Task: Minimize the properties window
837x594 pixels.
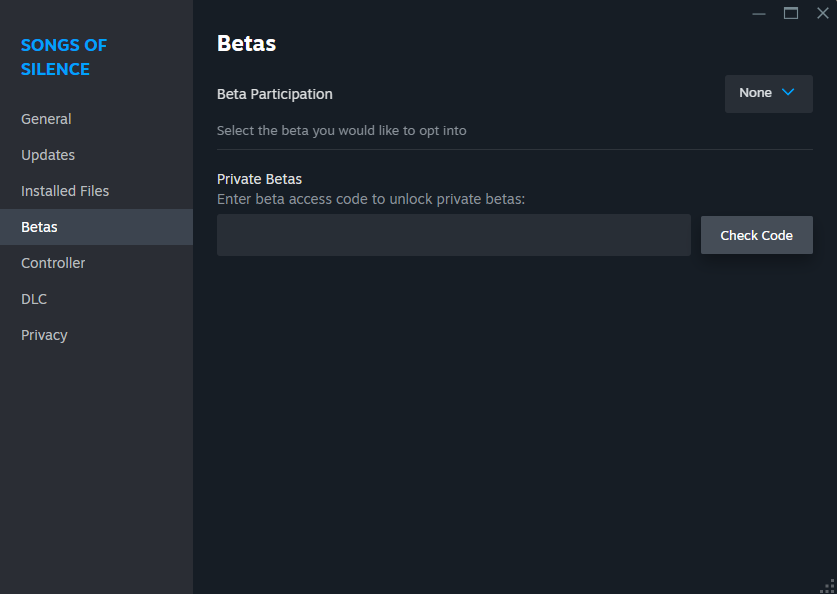Action: coord(758,13)
